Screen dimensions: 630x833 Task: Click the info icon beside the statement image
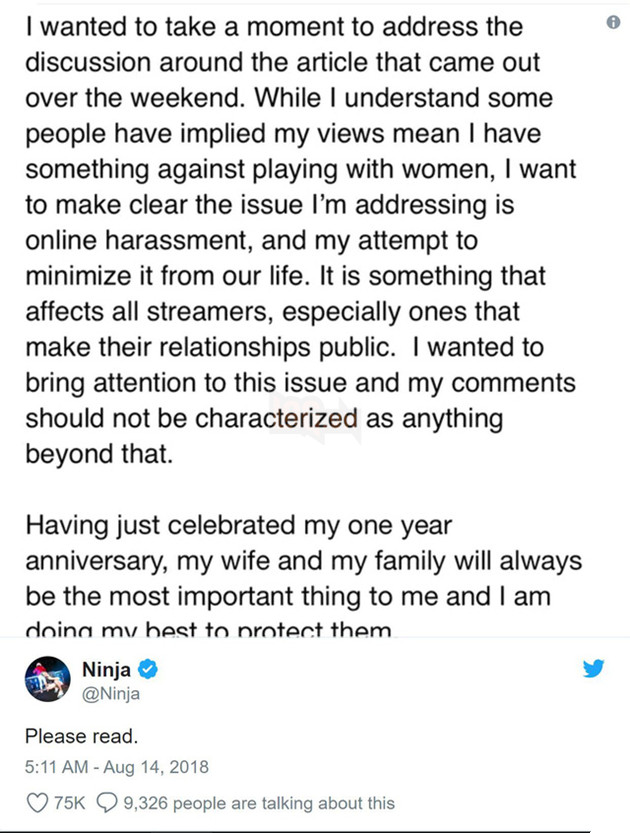click(x=613, y=22)
